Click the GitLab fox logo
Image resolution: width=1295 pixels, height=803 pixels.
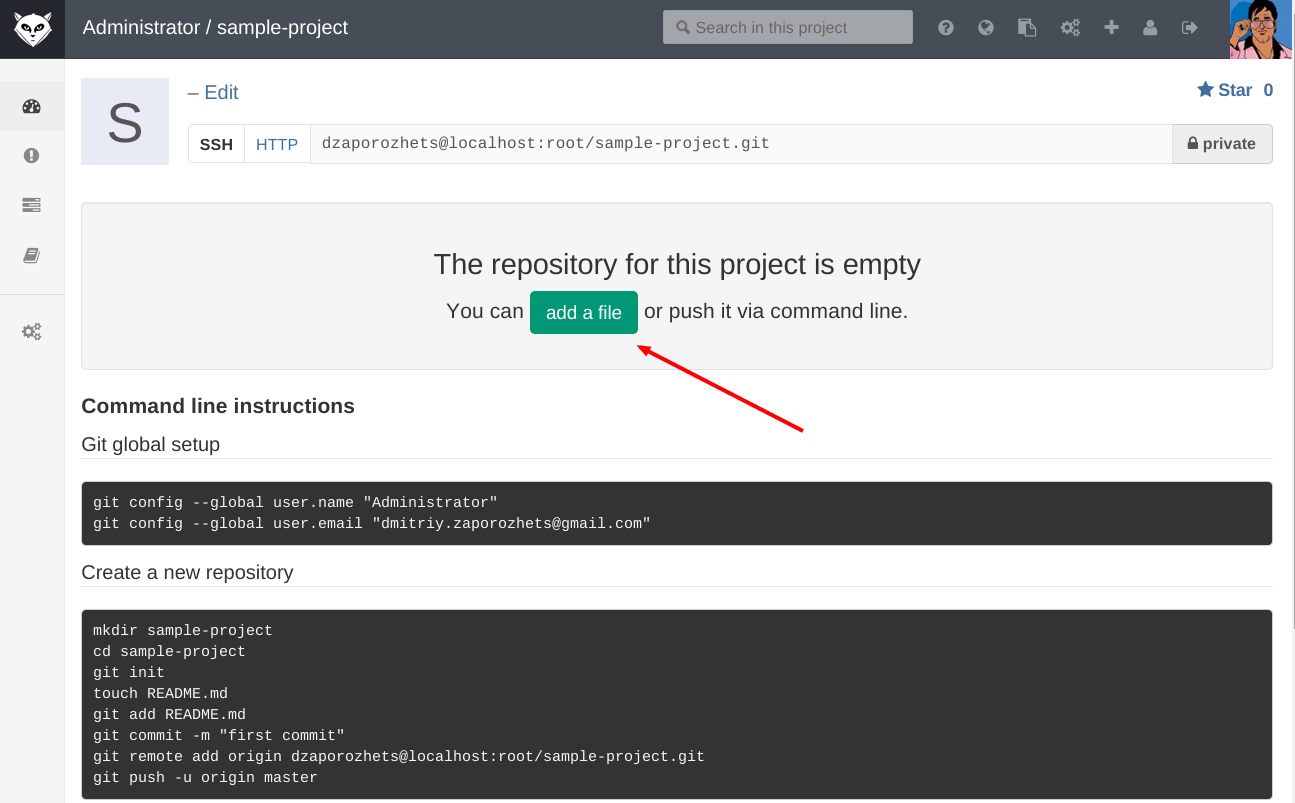coord(32,29)
